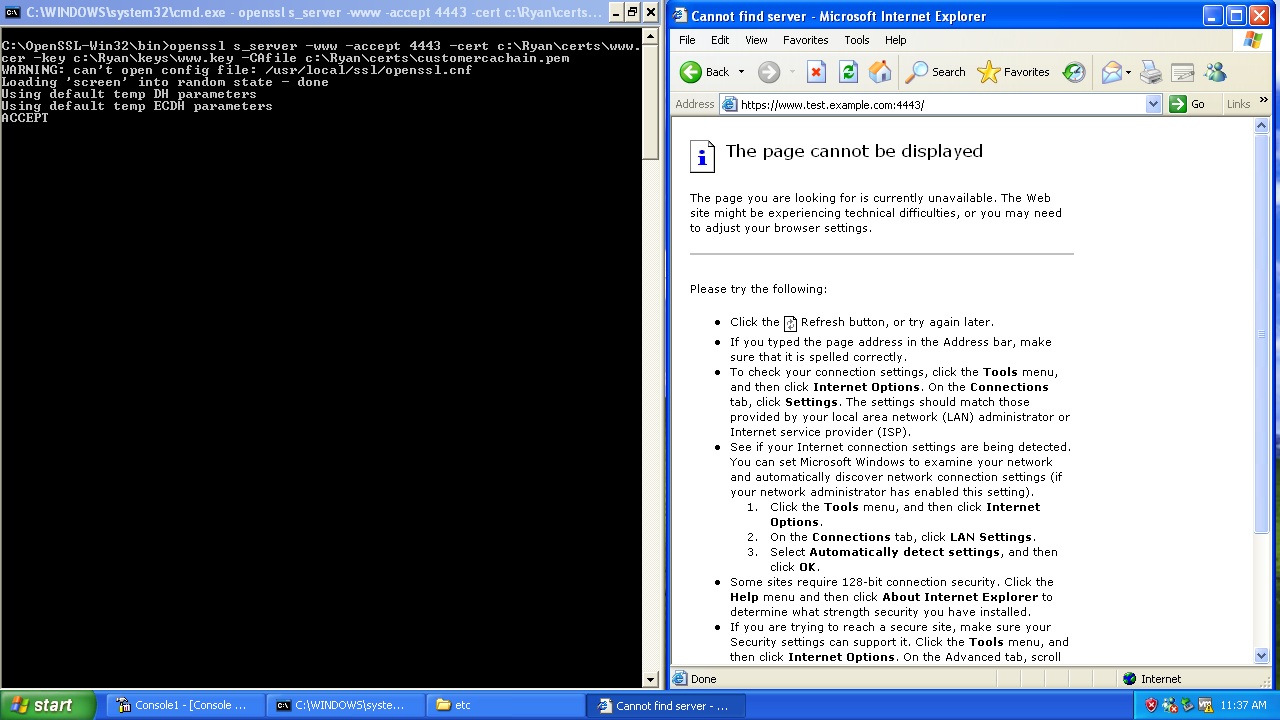Click the cmd.exe title bar icon
The image size is (1280, 720).
tap(12, 12)
